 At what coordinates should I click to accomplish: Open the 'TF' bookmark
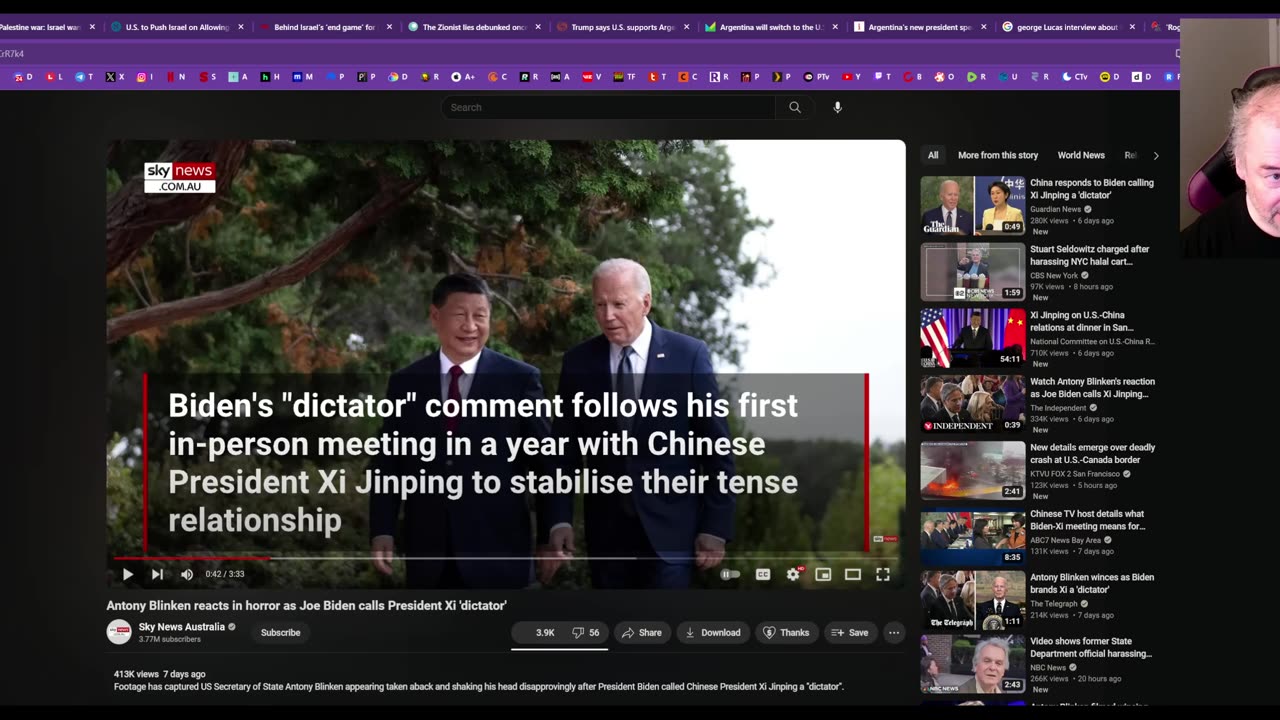click(x=624, y=77)
